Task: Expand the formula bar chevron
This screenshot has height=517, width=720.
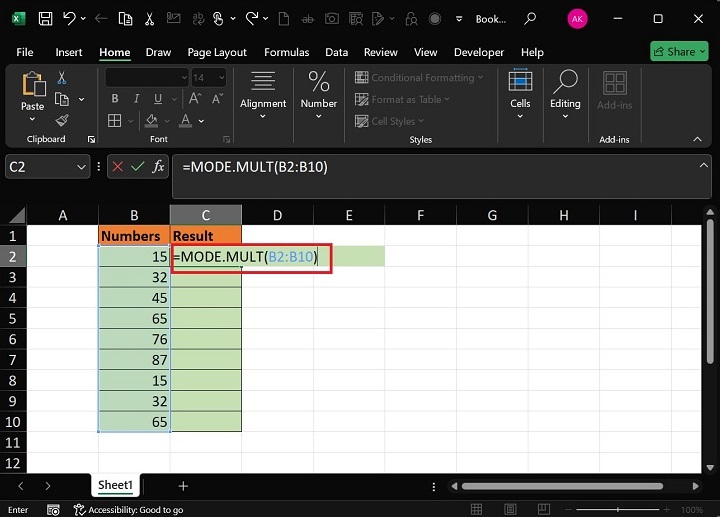Action: (x=703, y=165)
